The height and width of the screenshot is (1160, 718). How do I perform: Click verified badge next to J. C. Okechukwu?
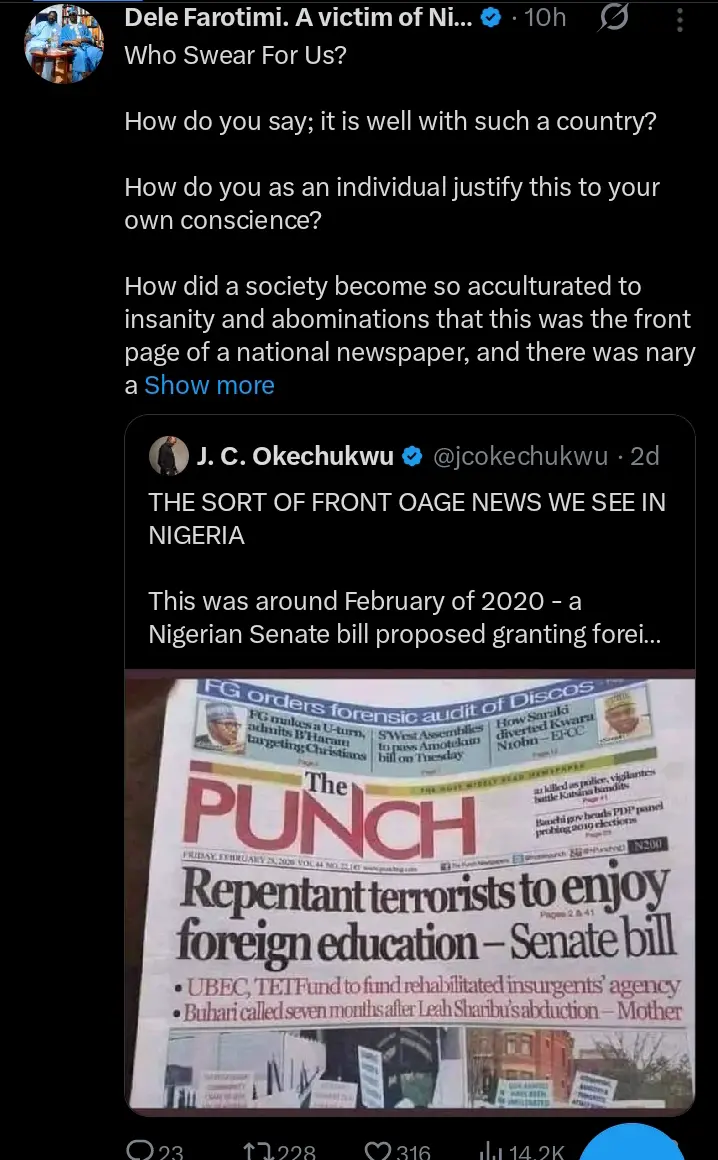pos(411,457)
